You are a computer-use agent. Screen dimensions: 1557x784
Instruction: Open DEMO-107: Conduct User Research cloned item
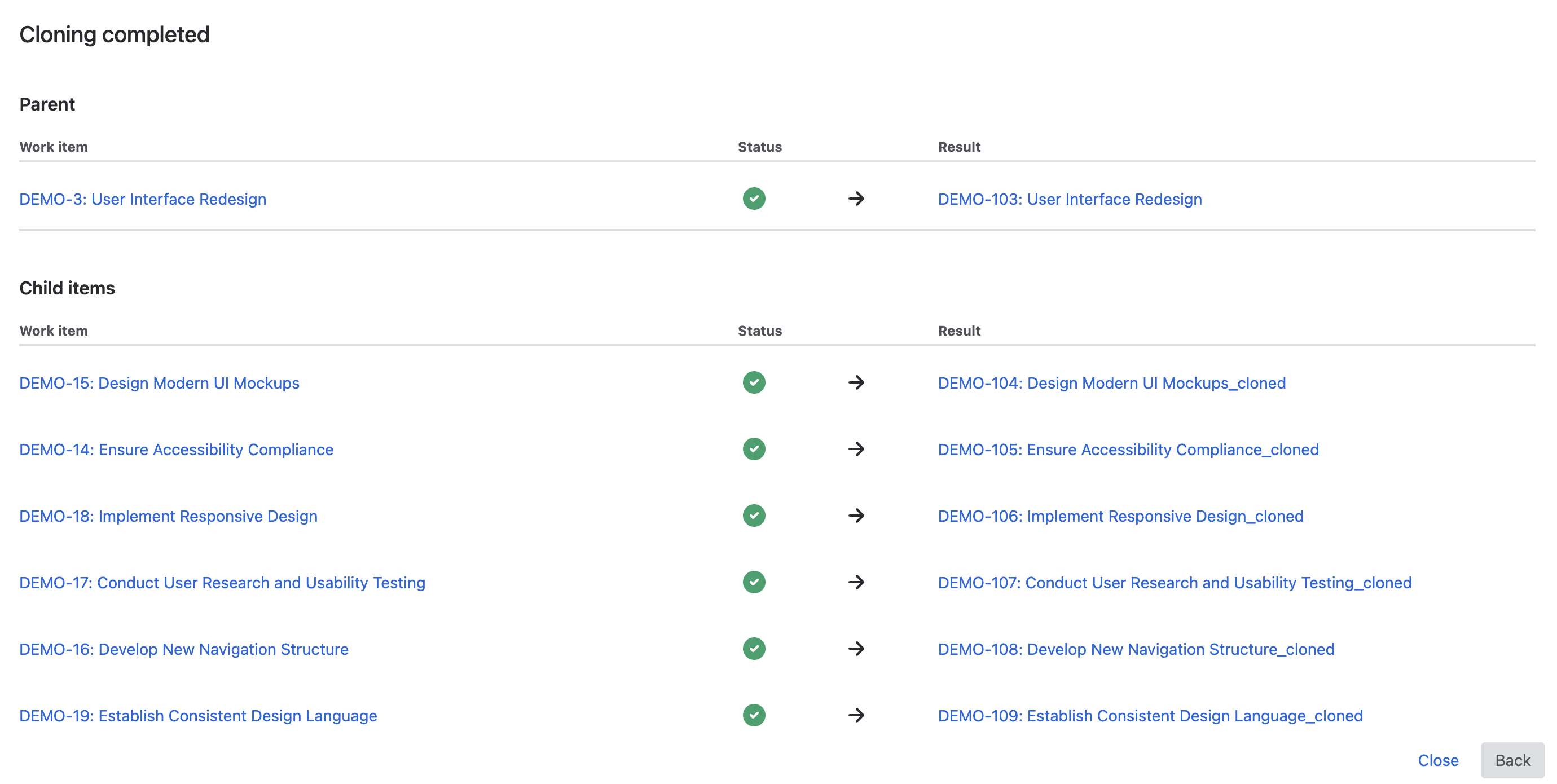[1175, 582]
